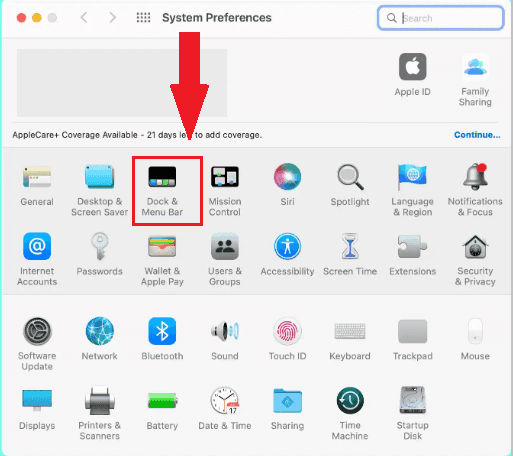Open Users & Groups pane
This screenshot has width=513, height=456.
pyautogui.click(x=225, y=246)
